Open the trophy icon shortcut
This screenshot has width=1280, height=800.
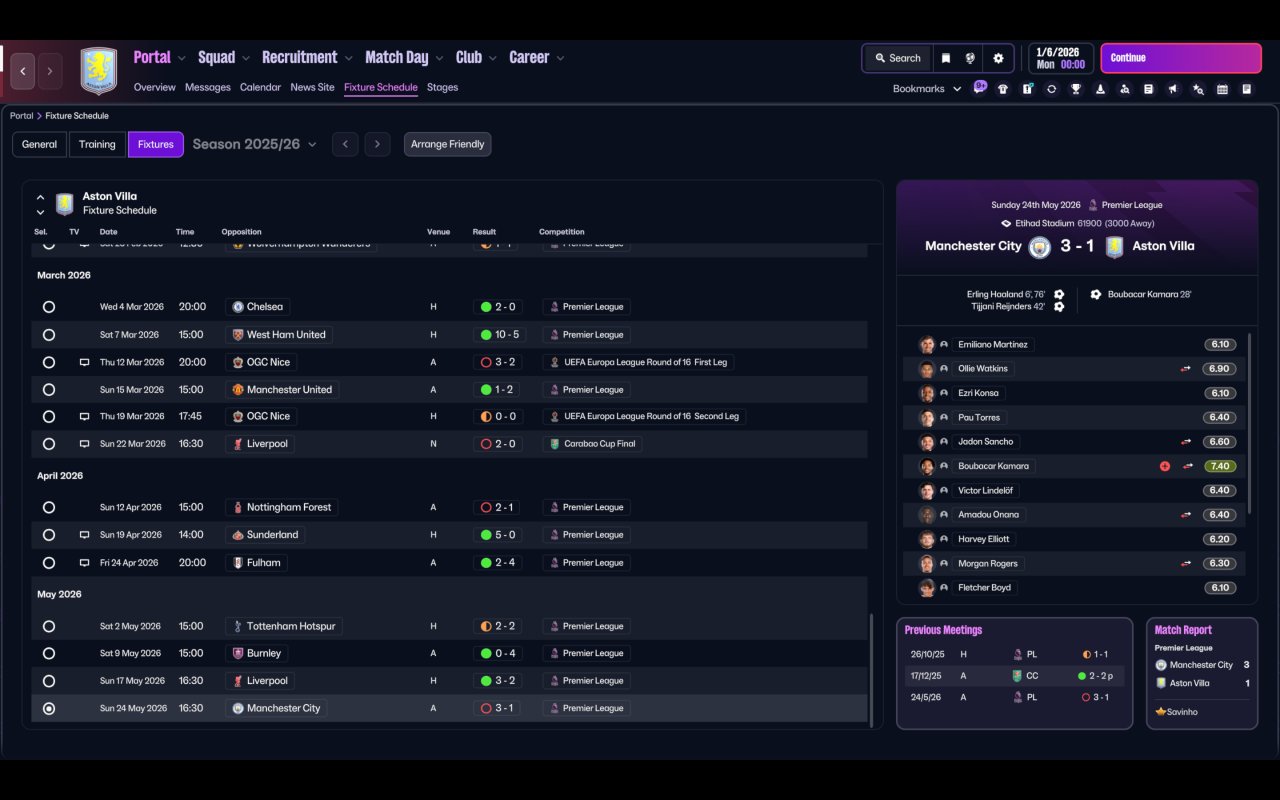[x=1076, y=89]
